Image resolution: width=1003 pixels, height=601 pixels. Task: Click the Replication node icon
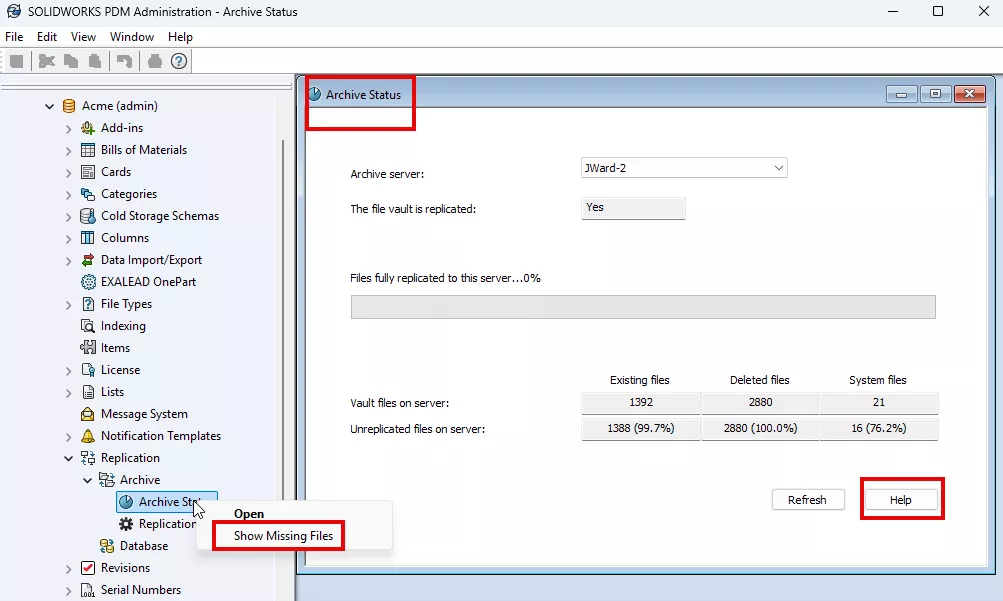[88, 458]
